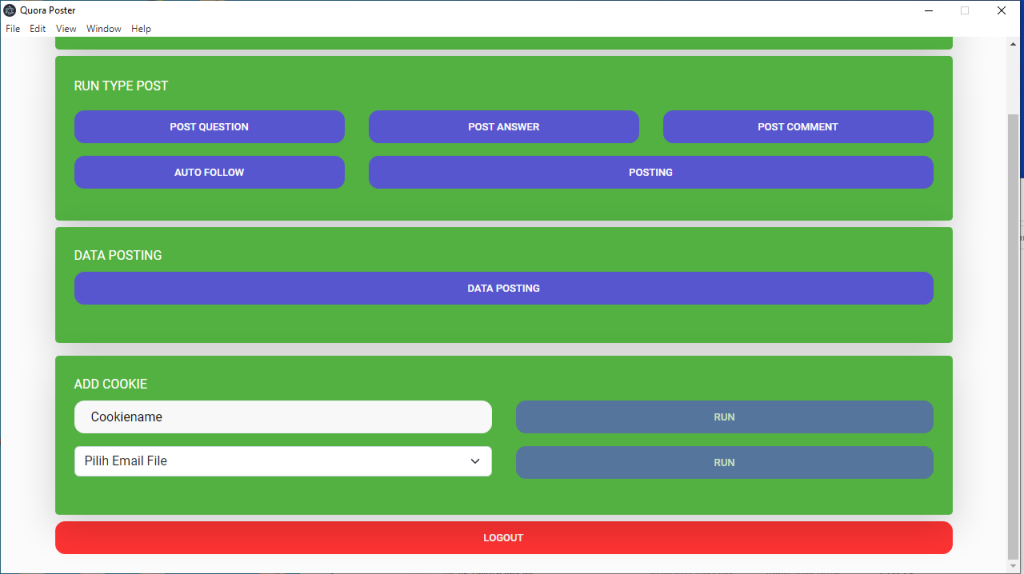The height and width of the screenshot is (574, 1024).
Task: Open the Help menu
Action: tap(141, 29)
